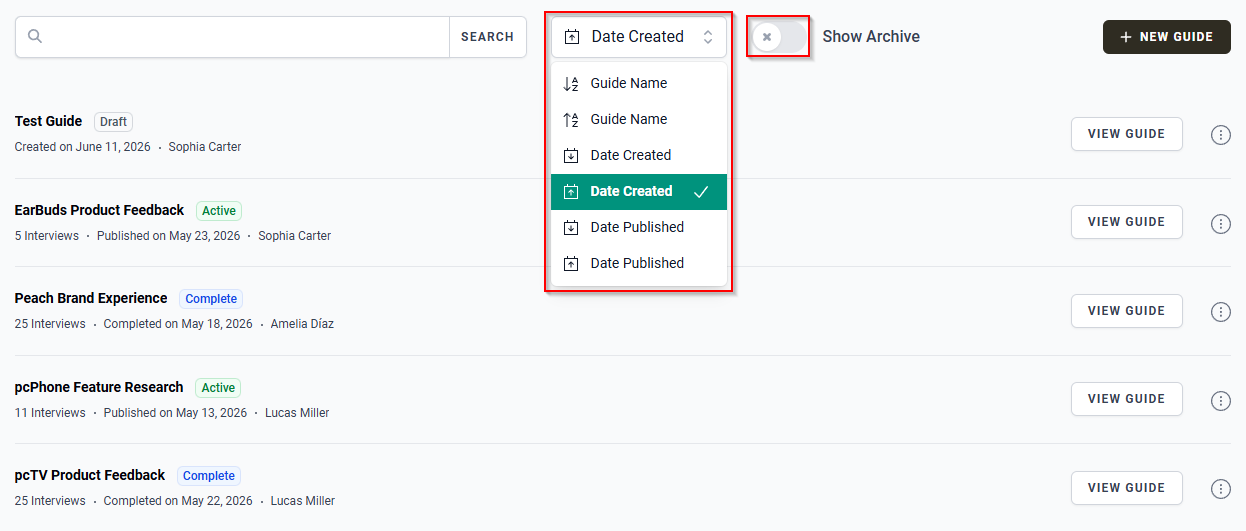
Task: Click 'Completed on May 22, 2026' text
Action: 178,501
